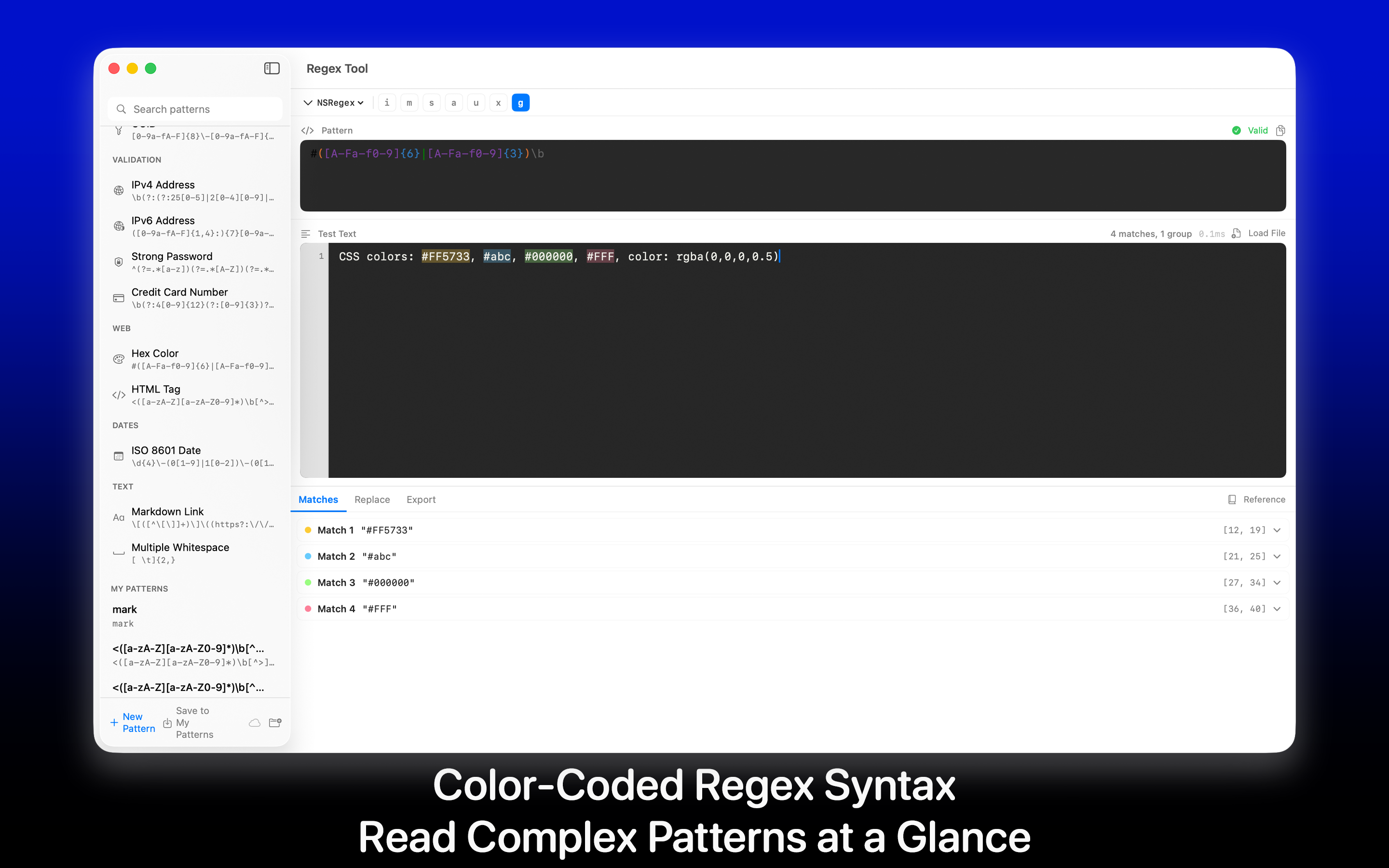Click the globe icon next to IPv4 Address
Image resolution: width=1389 pixels, height=868 pixels.
pos(118,190)
